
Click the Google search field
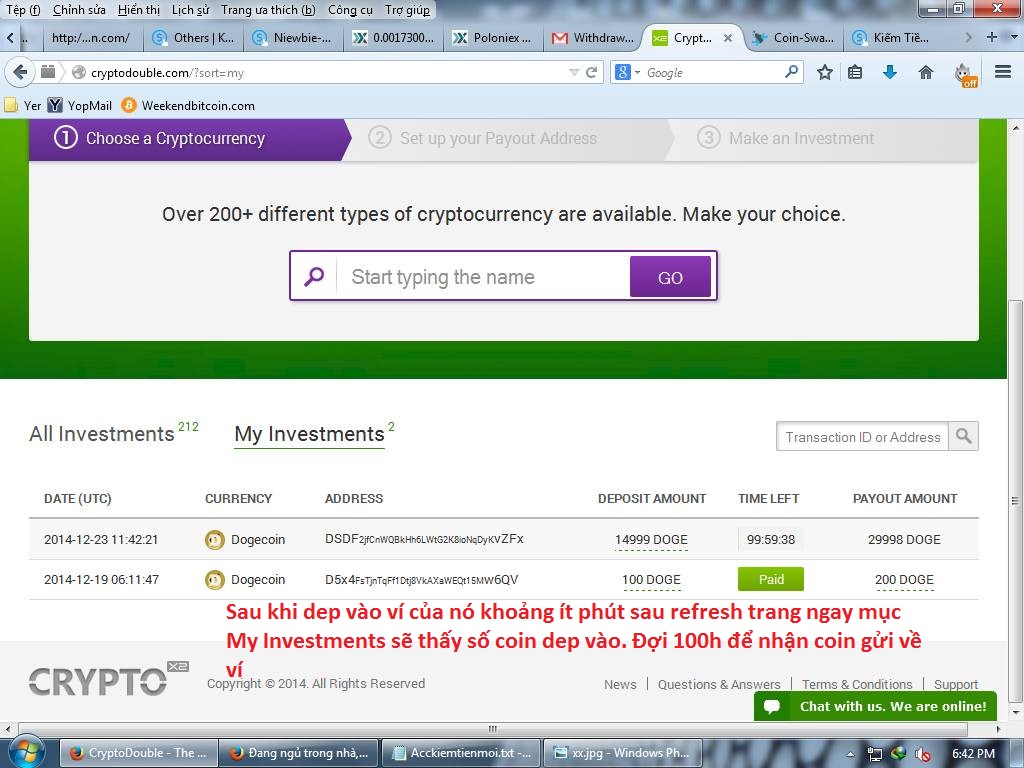[x=714, y=72]
